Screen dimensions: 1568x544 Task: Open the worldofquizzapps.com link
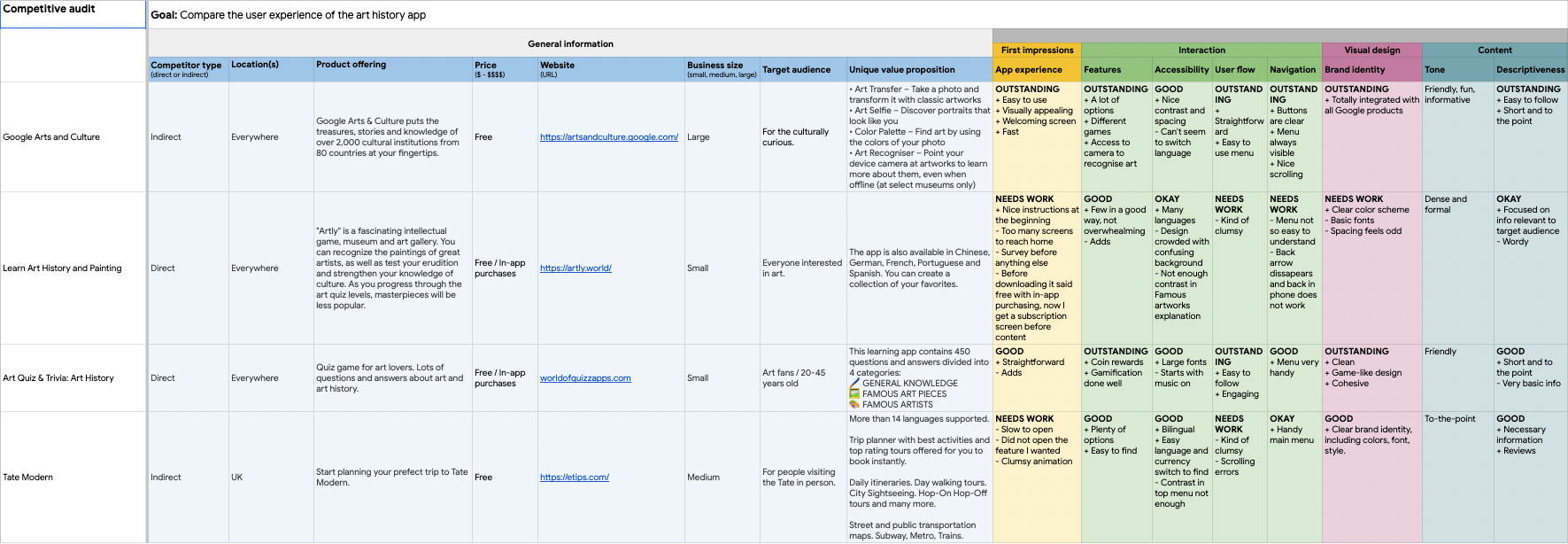[x=585, y=378]
